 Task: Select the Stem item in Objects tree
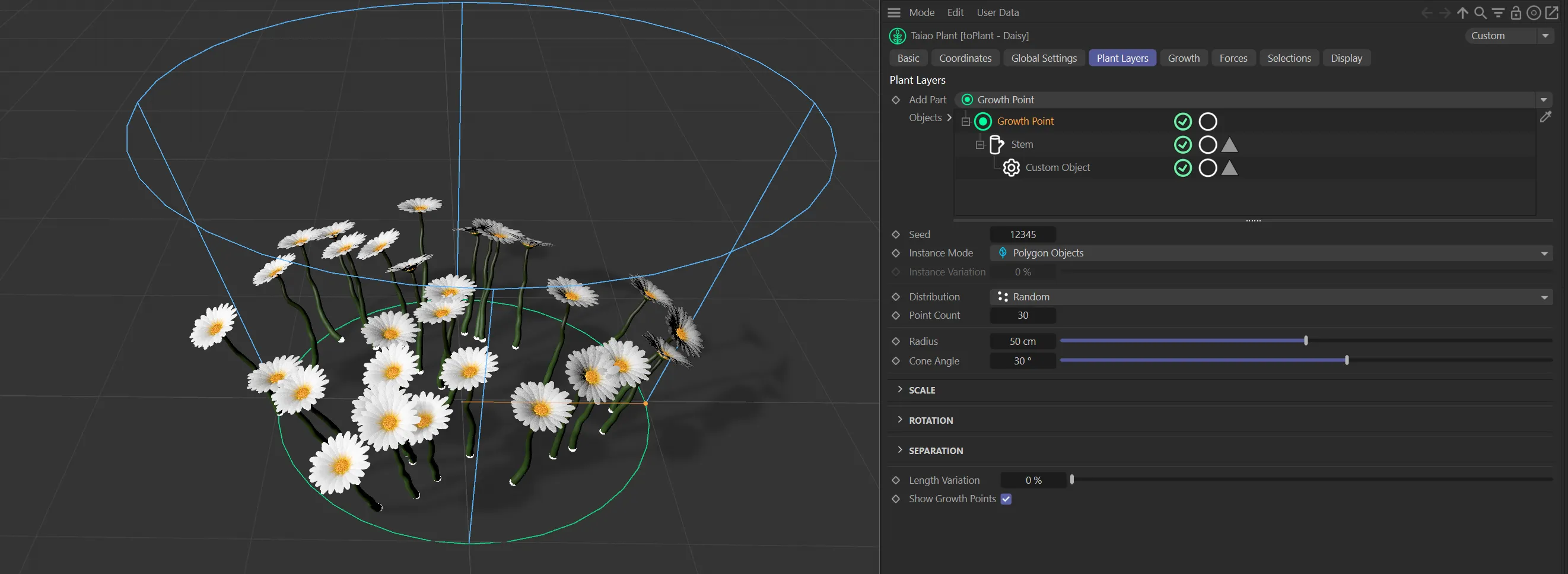point(1022,144)
